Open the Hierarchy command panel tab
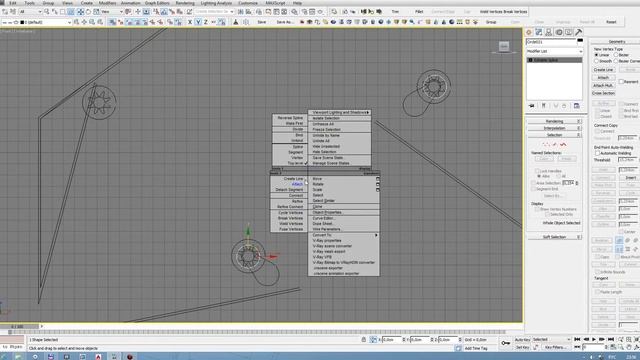 [x=549, y=32]
